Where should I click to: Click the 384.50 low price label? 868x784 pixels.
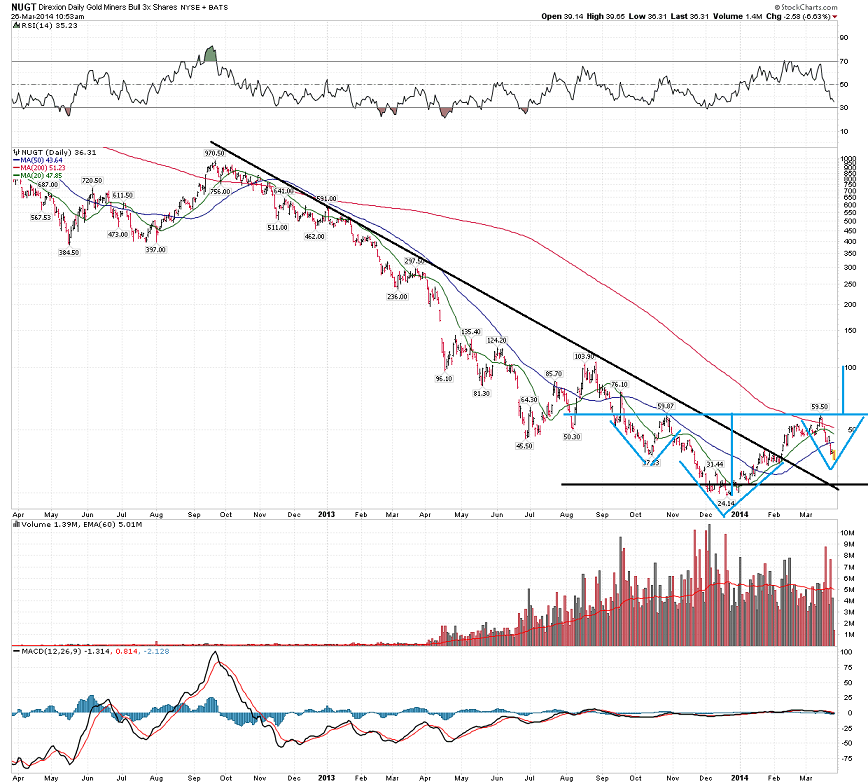coord(69,252)
